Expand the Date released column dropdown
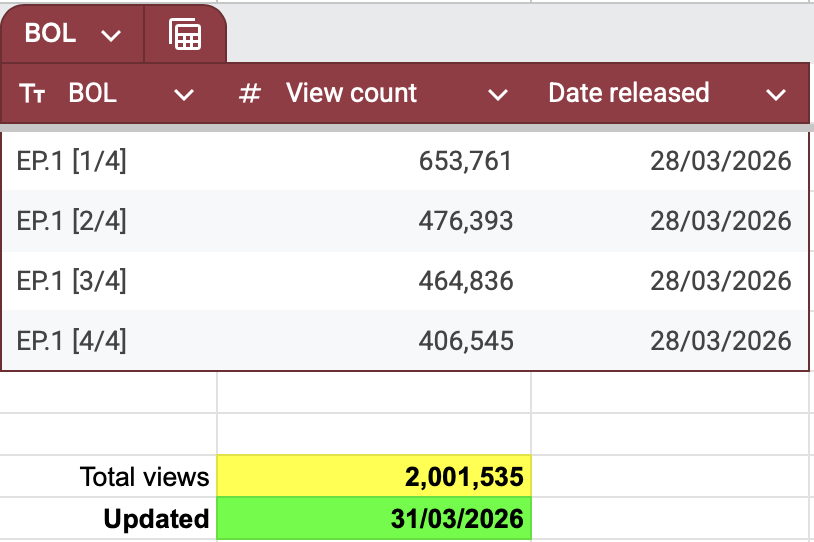The height and width of the screenshot is (542, 814). (776, 94)
